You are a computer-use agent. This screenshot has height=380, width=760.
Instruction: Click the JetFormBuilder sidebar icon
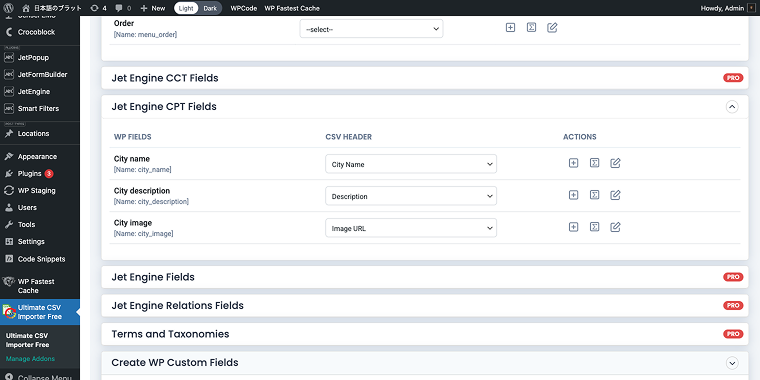[9, 75]
